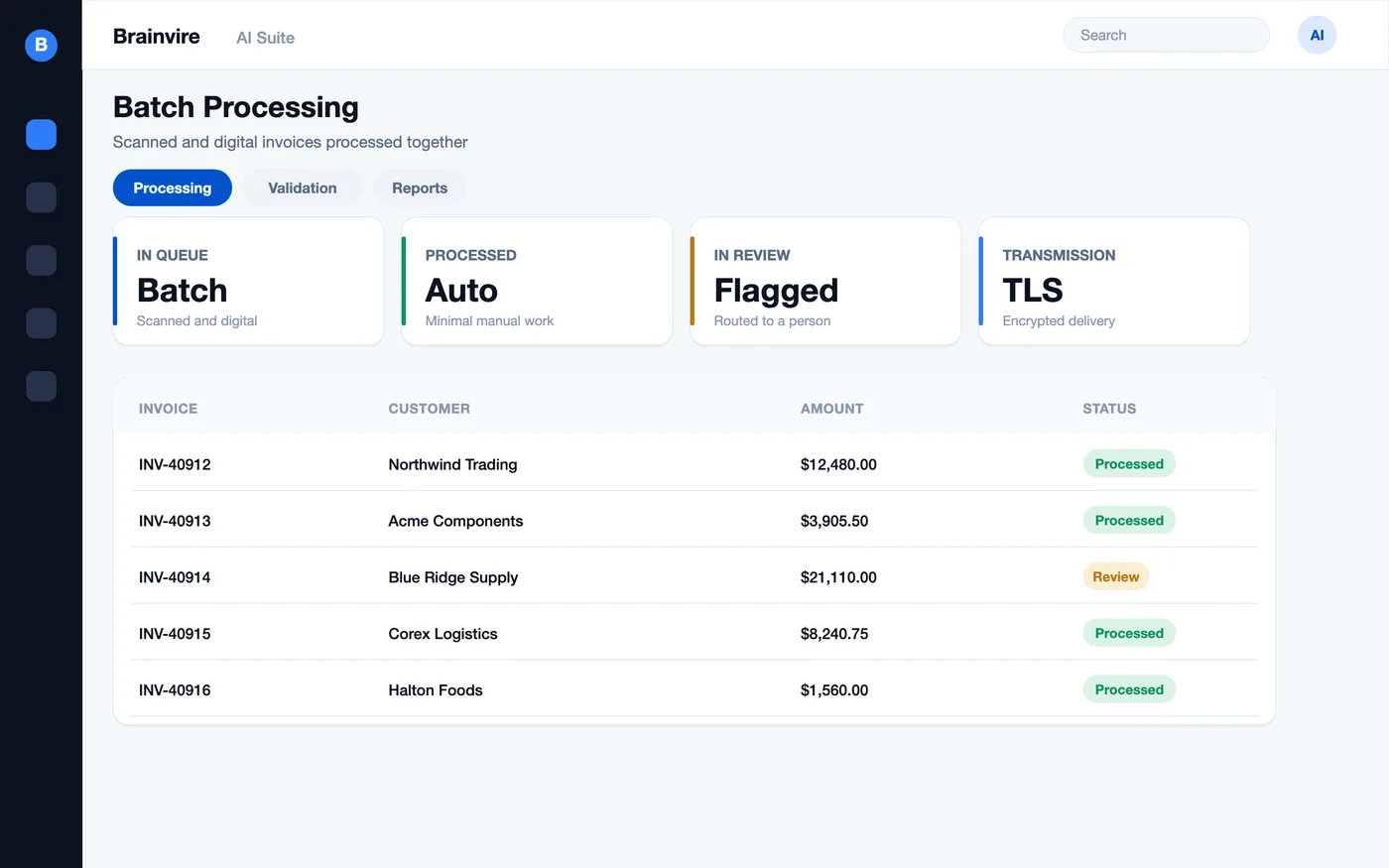Switch to the Processing tab
This screenshot has height=868, width=1389.
[x=173, y=187]
